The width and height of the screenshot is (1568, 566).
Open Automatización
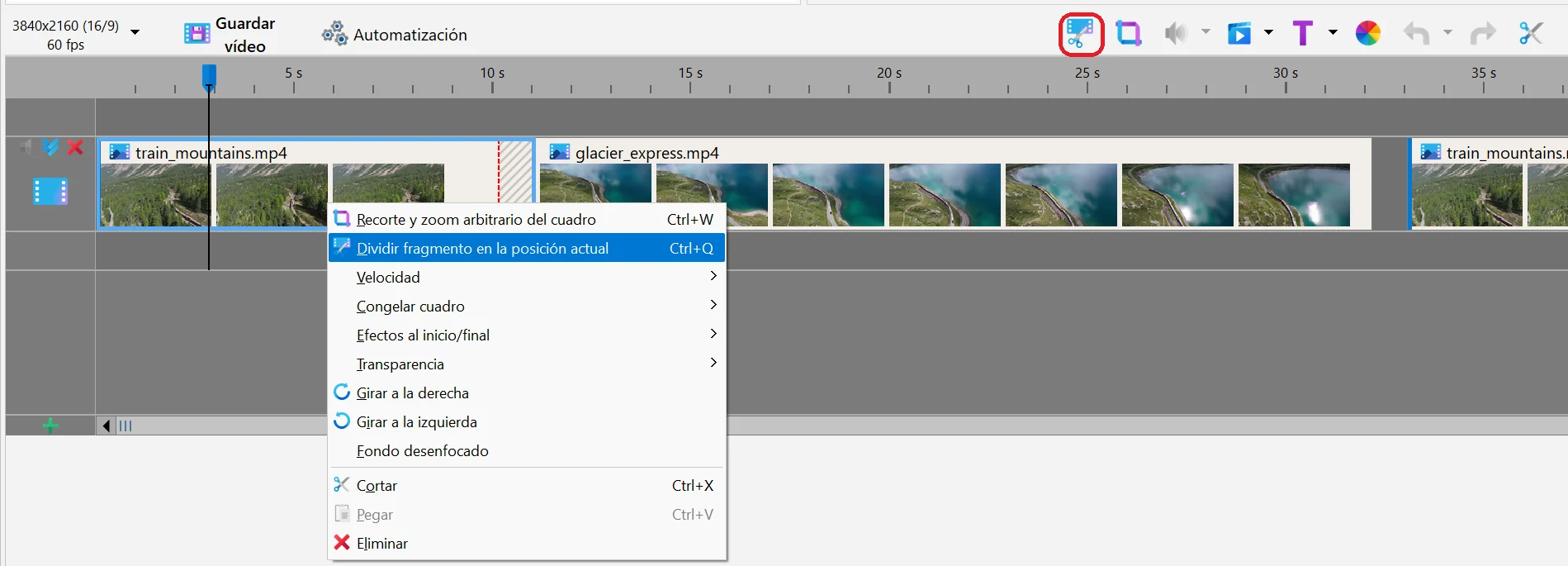pyautogui.click(x=395, y=35)
